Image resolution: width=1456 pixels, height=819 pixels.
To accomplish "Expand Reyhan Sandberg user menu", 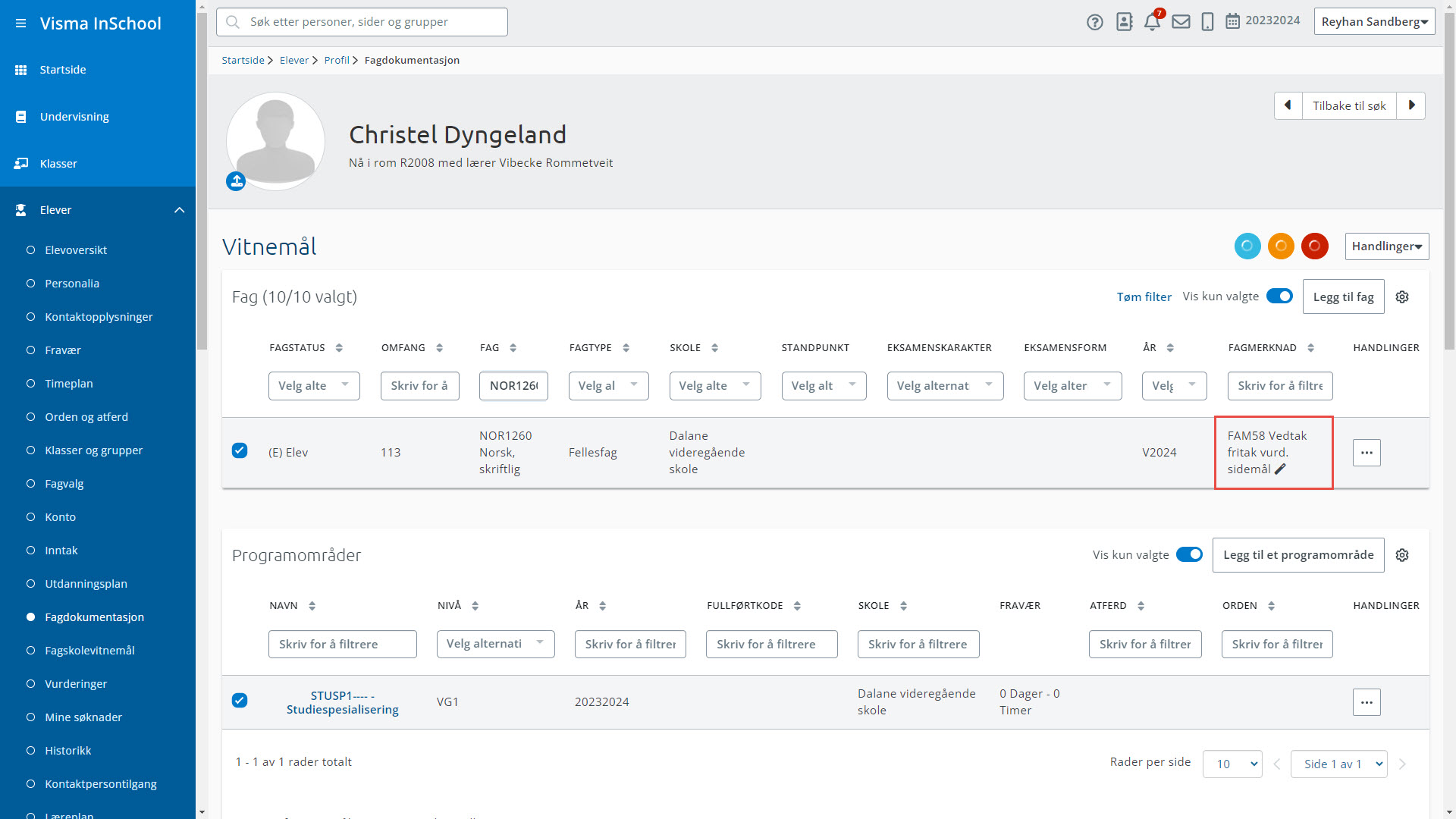I will 1373,22.
